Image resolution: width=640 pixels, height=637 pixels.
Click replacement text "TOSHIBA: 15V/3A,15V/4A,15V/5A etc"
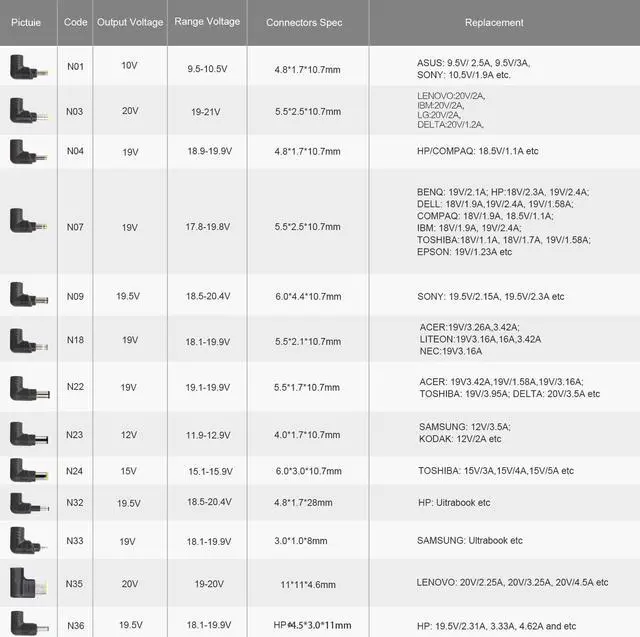click(x=496, y=471)
